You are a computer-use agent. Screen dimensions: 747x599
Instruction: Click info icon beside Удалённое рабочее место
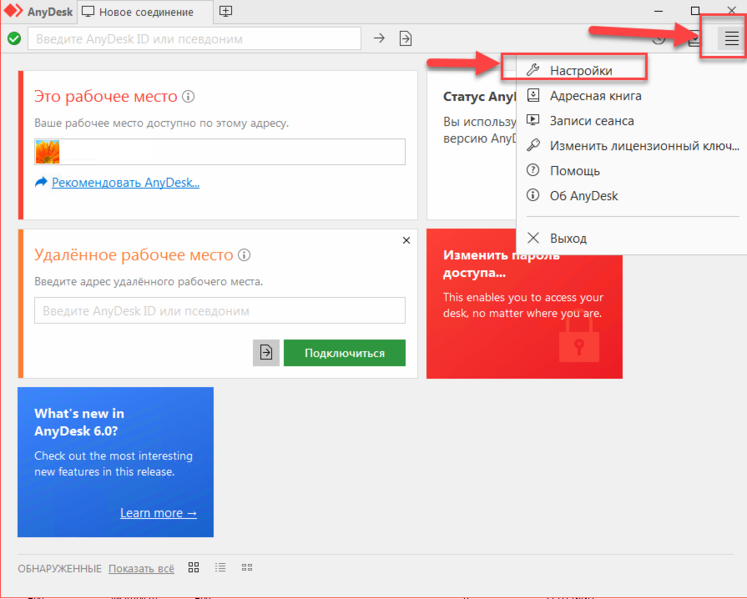pyautogui.click(x=244, y=255)
